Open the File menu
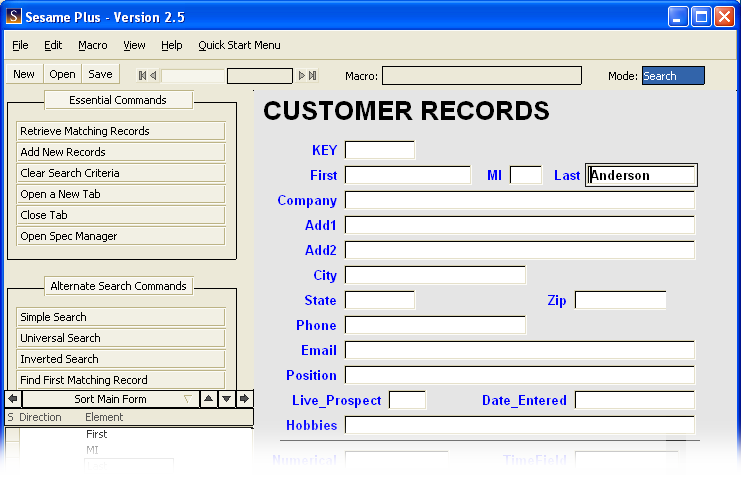Screen dimensions: 744x480 [x=20, y=45]
